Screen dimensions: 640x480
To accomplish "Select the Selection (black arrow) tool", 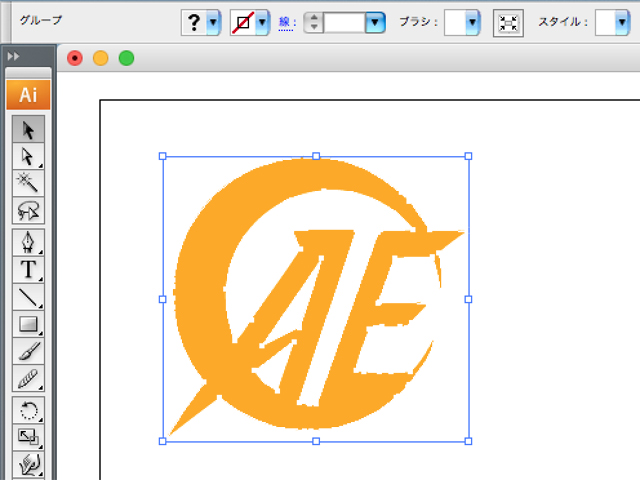I will [28, 129].
